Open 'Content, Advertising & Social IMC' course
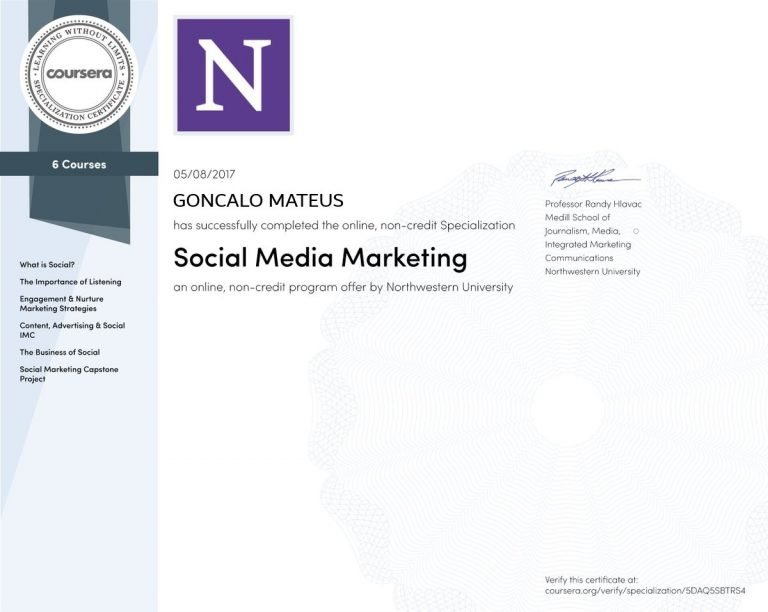Screen dimensions: 768x612 (72, 330)
